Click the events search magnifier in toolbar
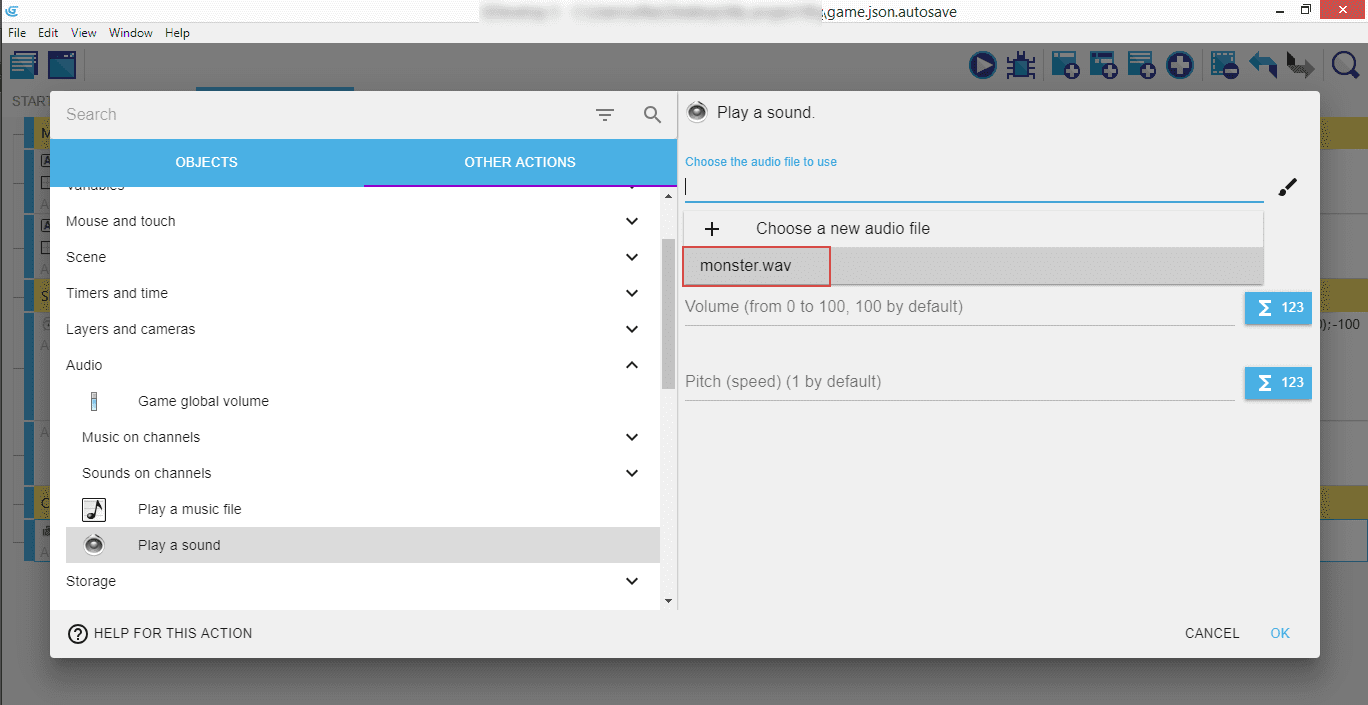This screenshot has width=1368, height=705. [x=1346, y=66]
